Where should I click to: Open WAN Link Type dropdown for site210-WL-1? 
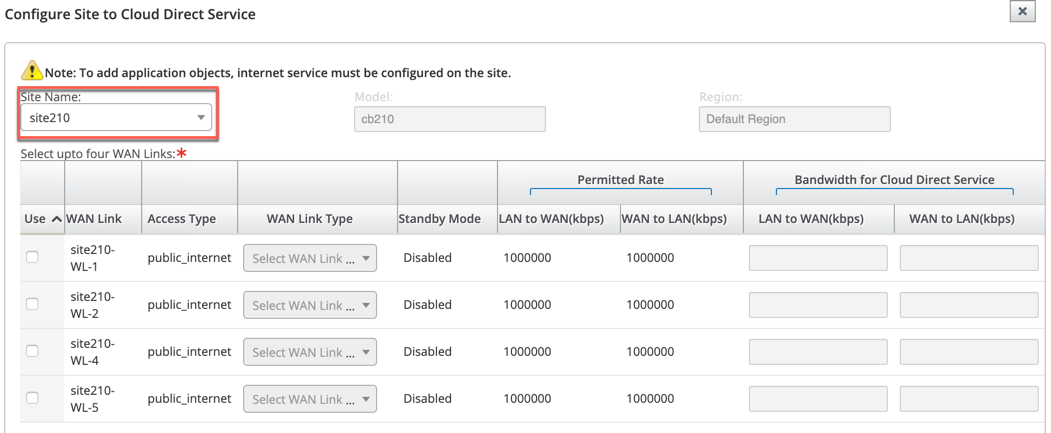[310, 258]
